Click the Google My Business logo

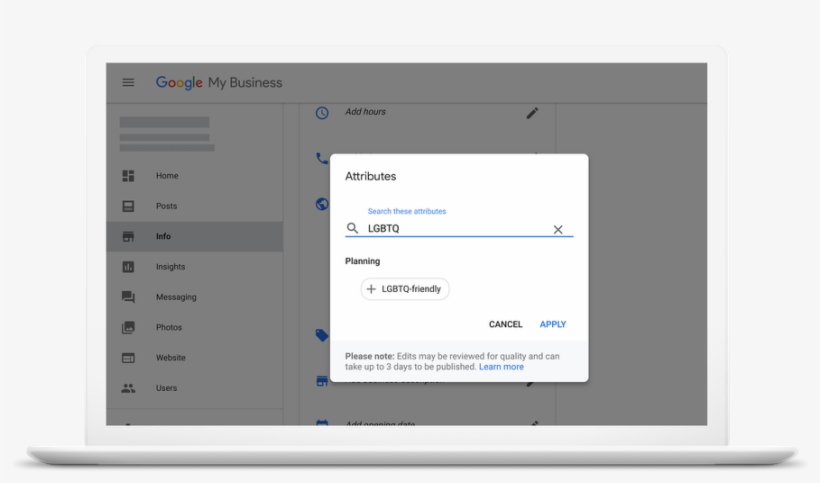[x=219, y=83]
